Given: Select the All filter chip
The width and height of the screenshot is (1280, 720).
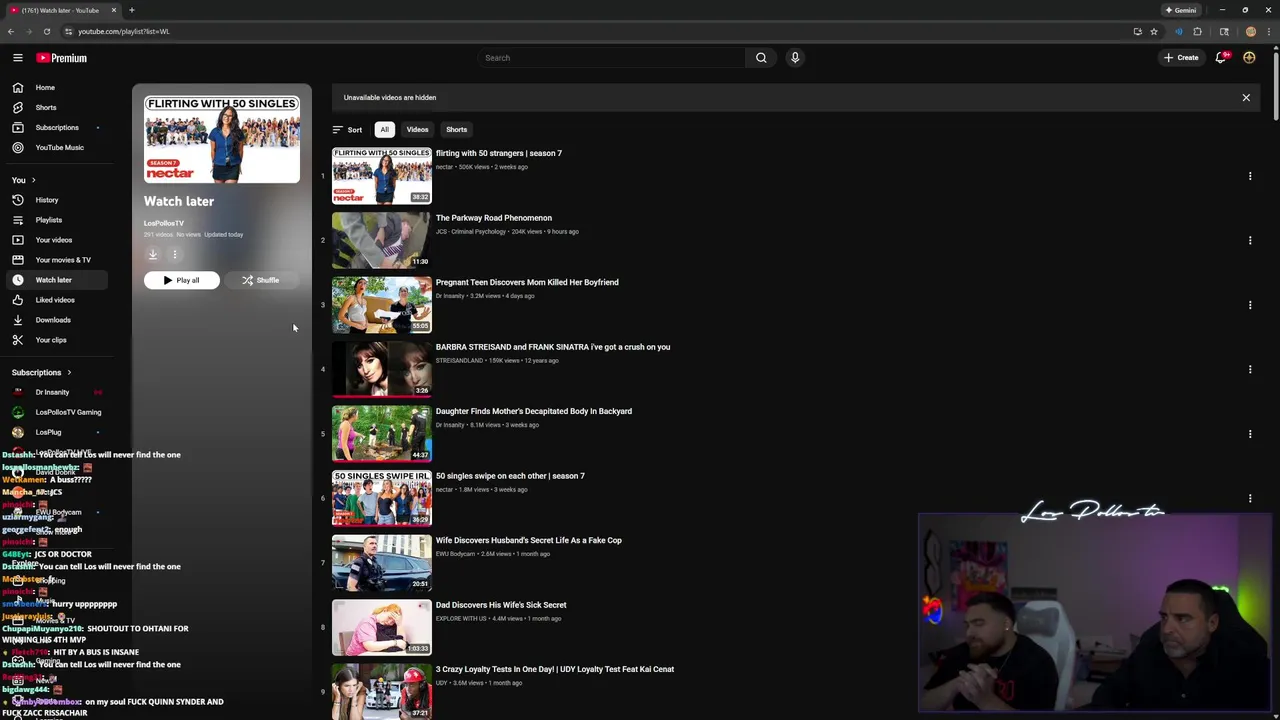Looking at the screenshot, I should [x=384, y=129].
